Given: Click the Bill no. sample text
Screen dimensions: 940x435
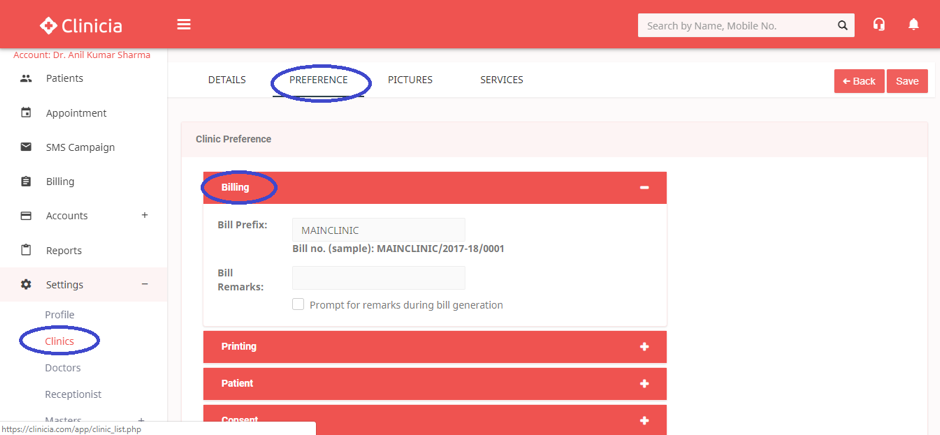Looking at the screenshot, I should [398, 249].
